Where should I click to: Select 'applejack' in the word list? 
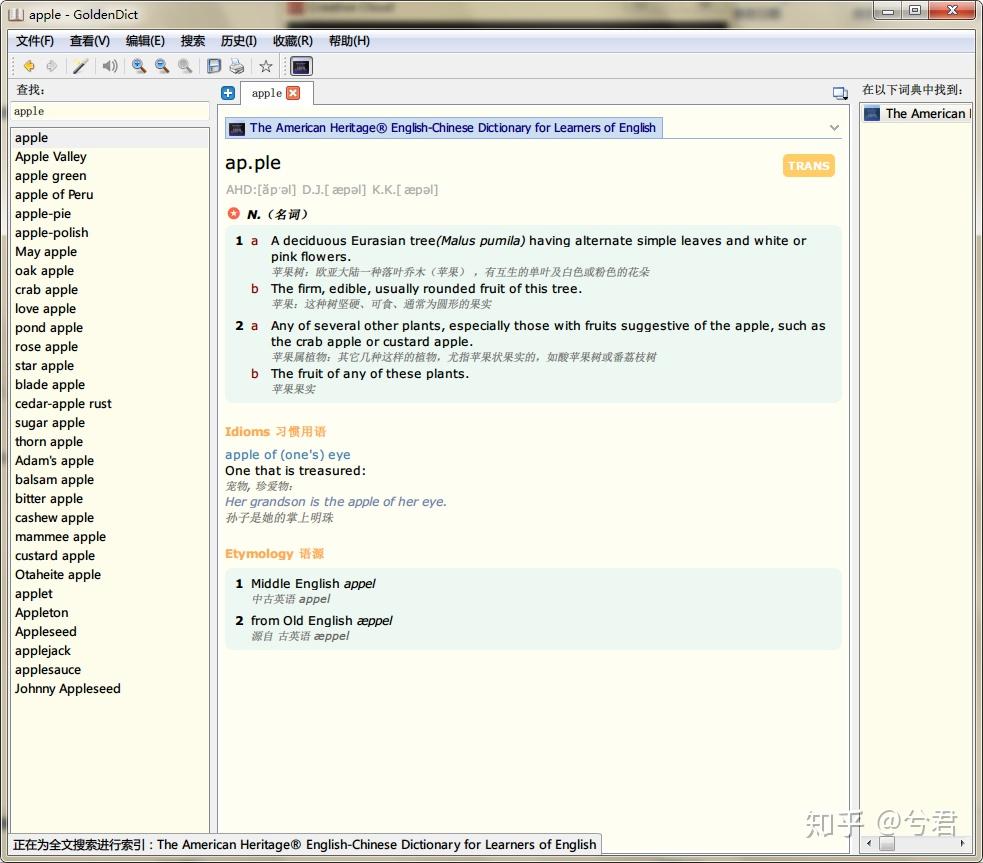110,651
